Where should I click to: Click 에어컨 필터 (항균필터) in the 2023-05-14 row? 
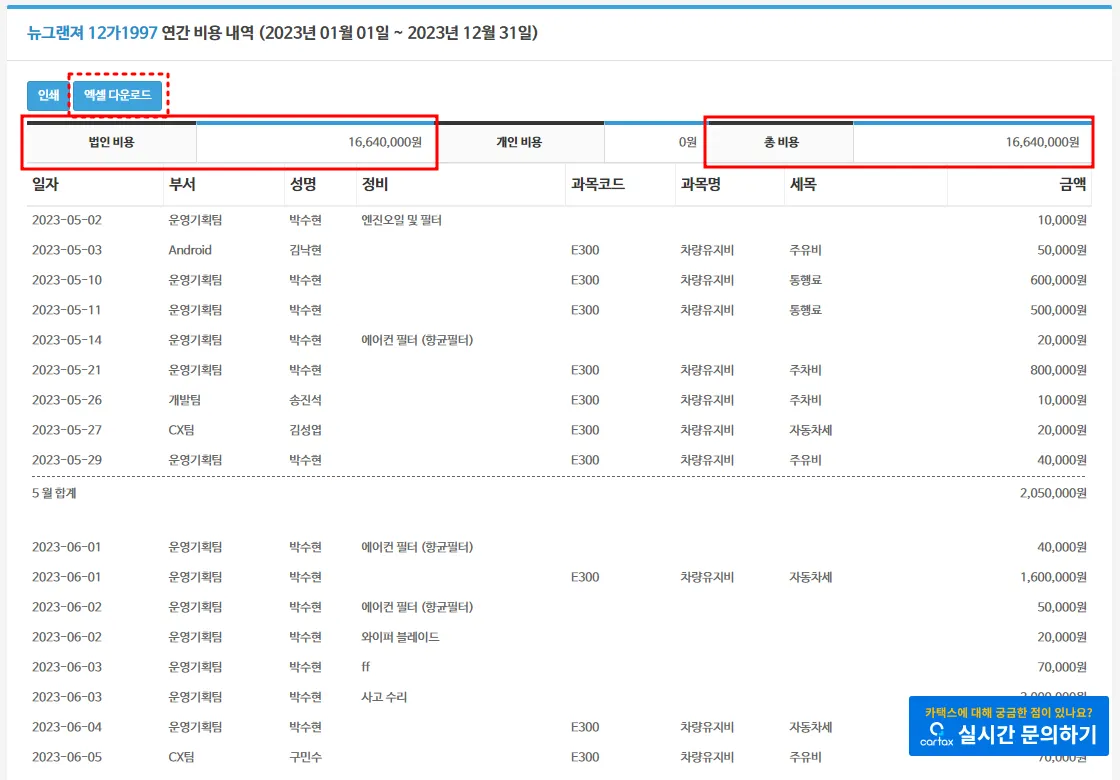pos(417,340)
